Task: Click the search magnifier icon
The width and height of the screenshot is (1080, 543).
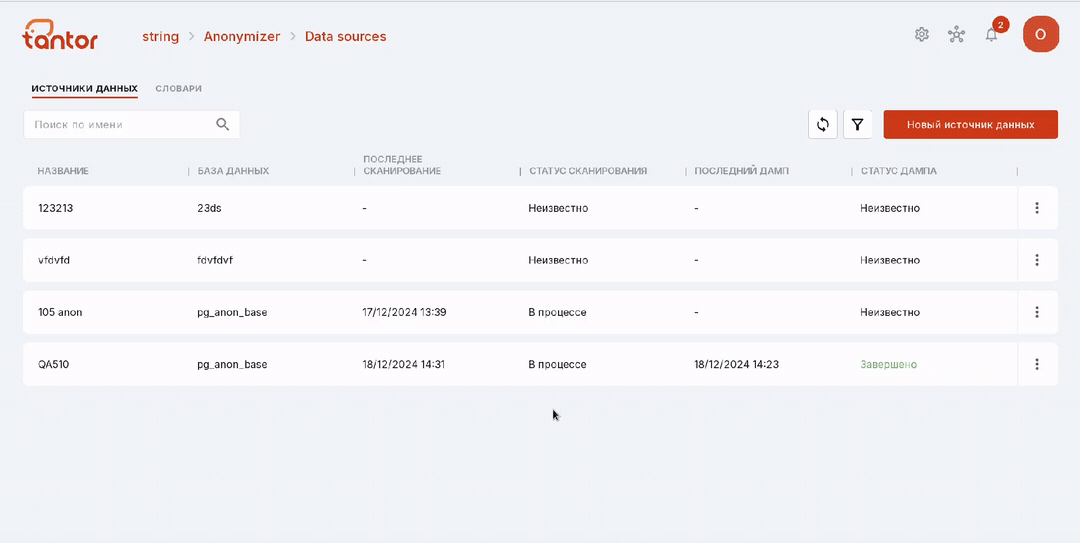Action: coord(222,124)
